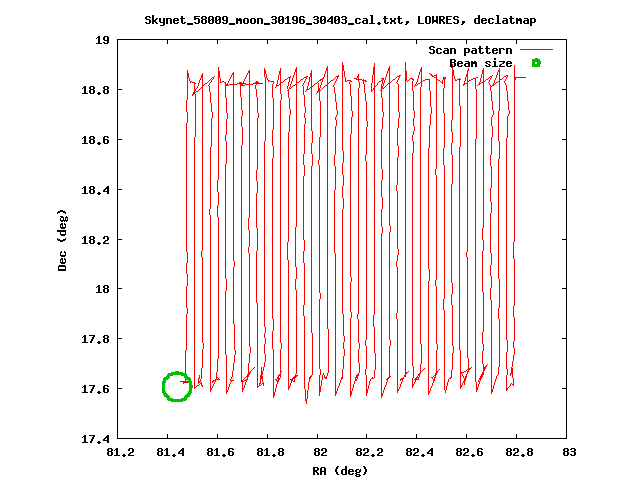Click the 82.8 RA tick label
Viewport: 640px width, 480px height.
pyautogui.click(x=519, y=452)
